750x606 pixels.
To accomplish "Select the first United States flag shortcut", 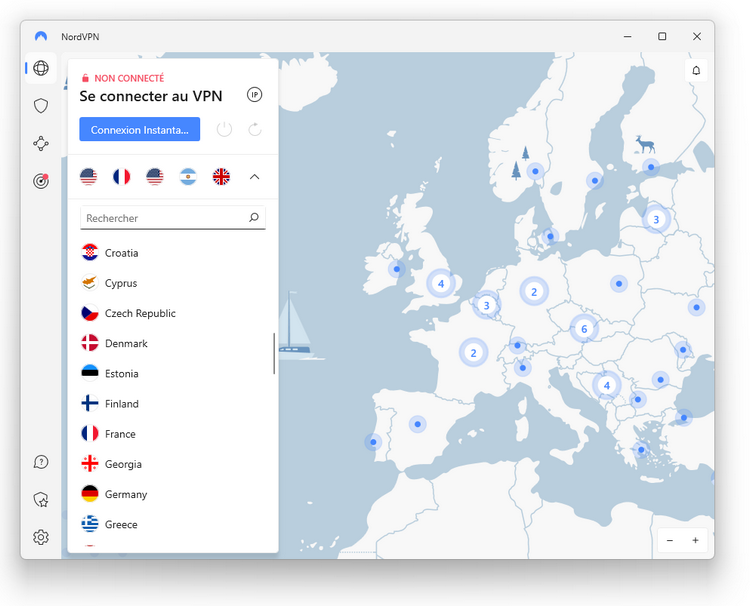I will [x=88, y=176].
